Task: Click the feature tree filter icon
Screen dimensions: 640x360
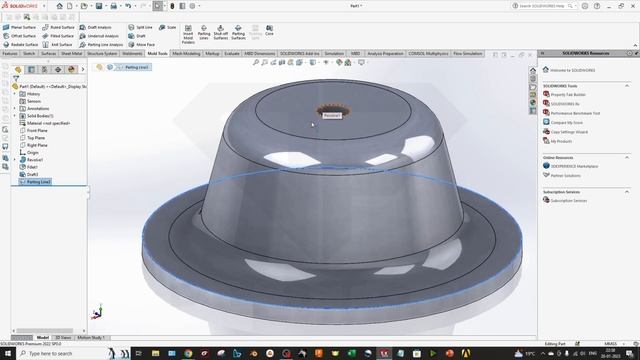Action: [x=16, y=78]
